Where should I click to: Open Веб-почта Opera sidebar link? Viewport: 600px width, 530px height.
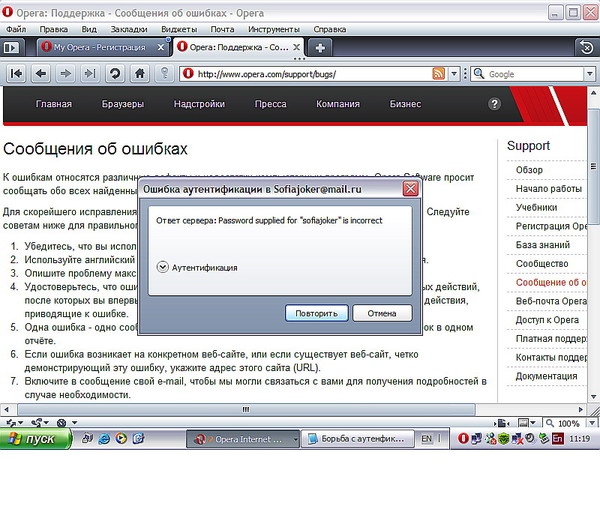tap(551, 301)
